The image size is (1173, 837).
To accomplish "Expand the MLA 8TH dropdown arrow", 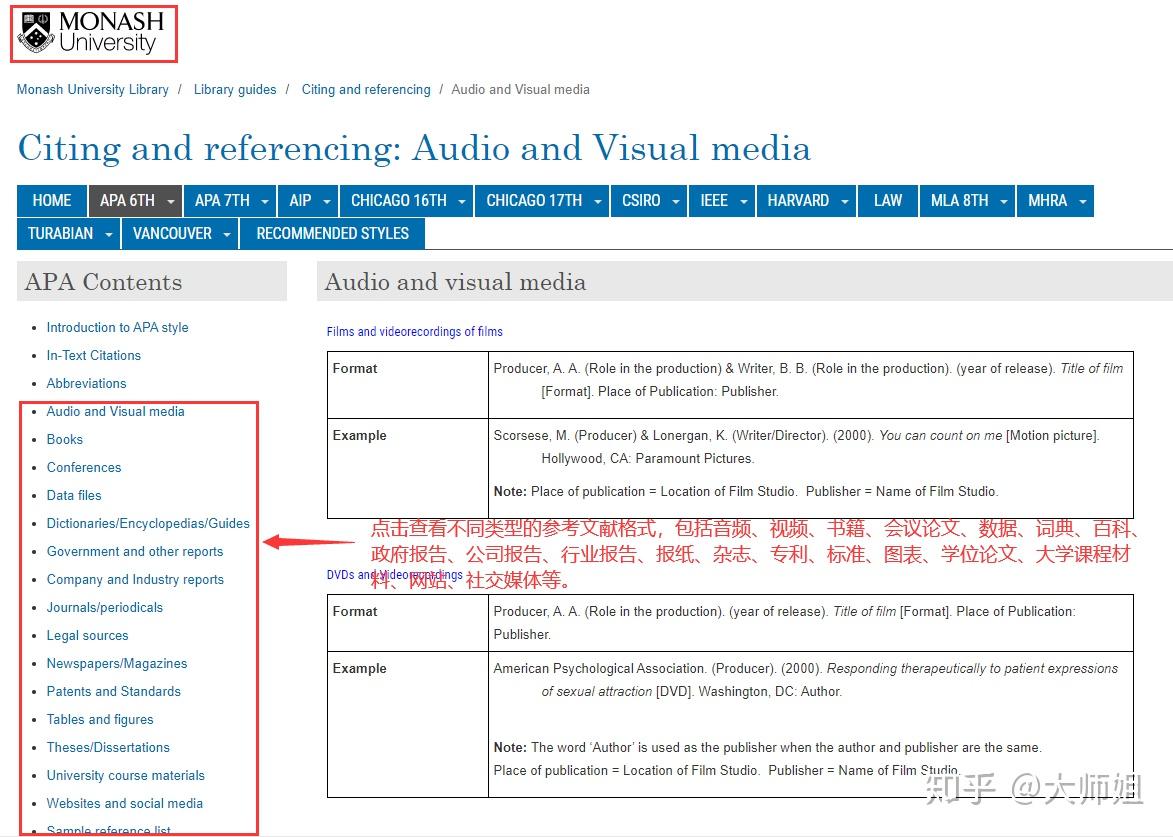I will click(x=1004, y=201).
